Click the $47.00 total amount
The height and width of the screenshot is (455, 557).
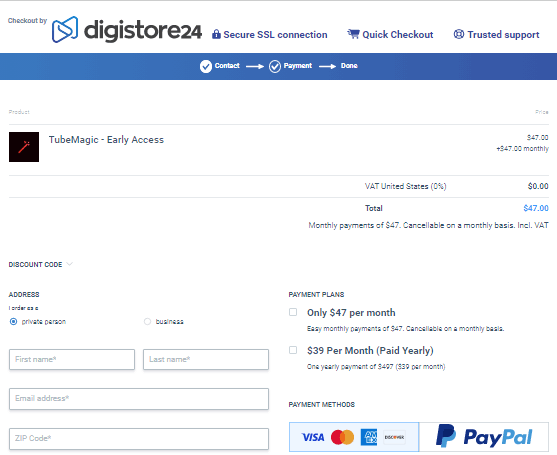pos(536,208)
